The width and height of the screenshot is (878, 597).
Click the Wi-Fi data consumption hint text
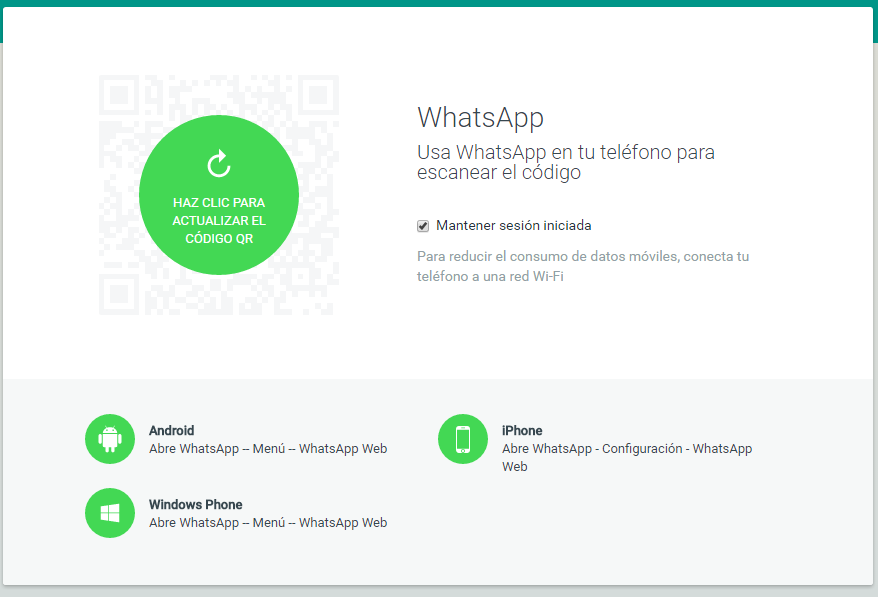pos(582,266)
